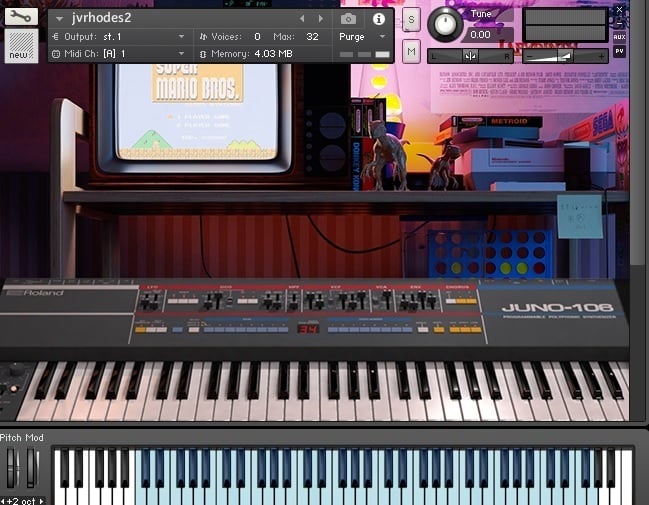
Task: Click the Max voices value 32
Action: click(x=312, y=37)
